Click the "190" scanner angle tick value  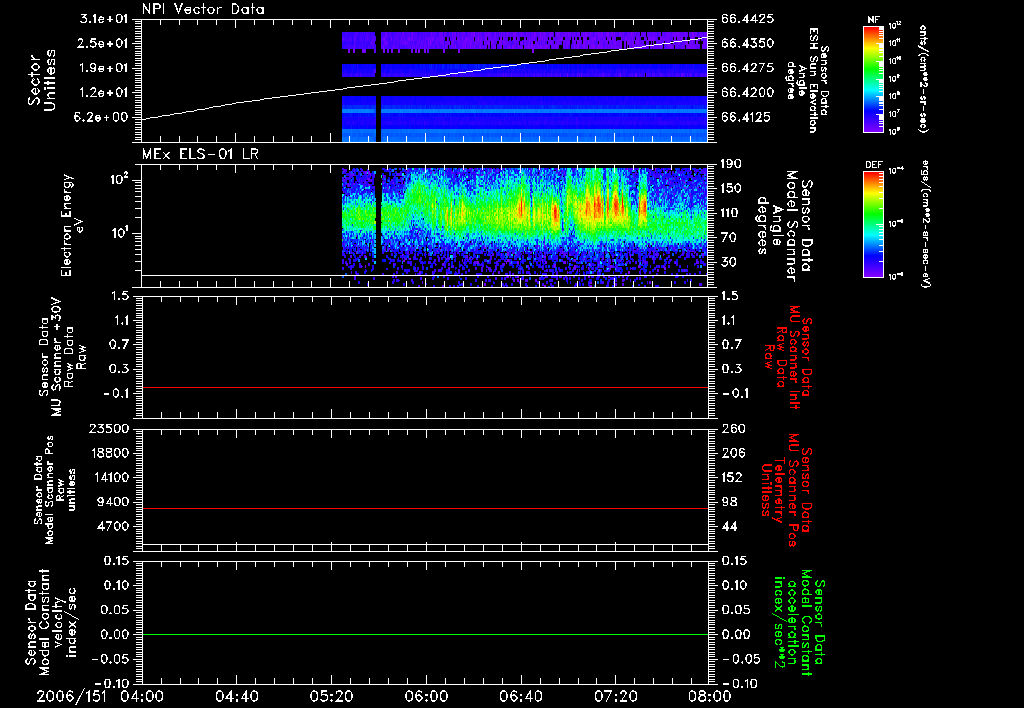731,164
